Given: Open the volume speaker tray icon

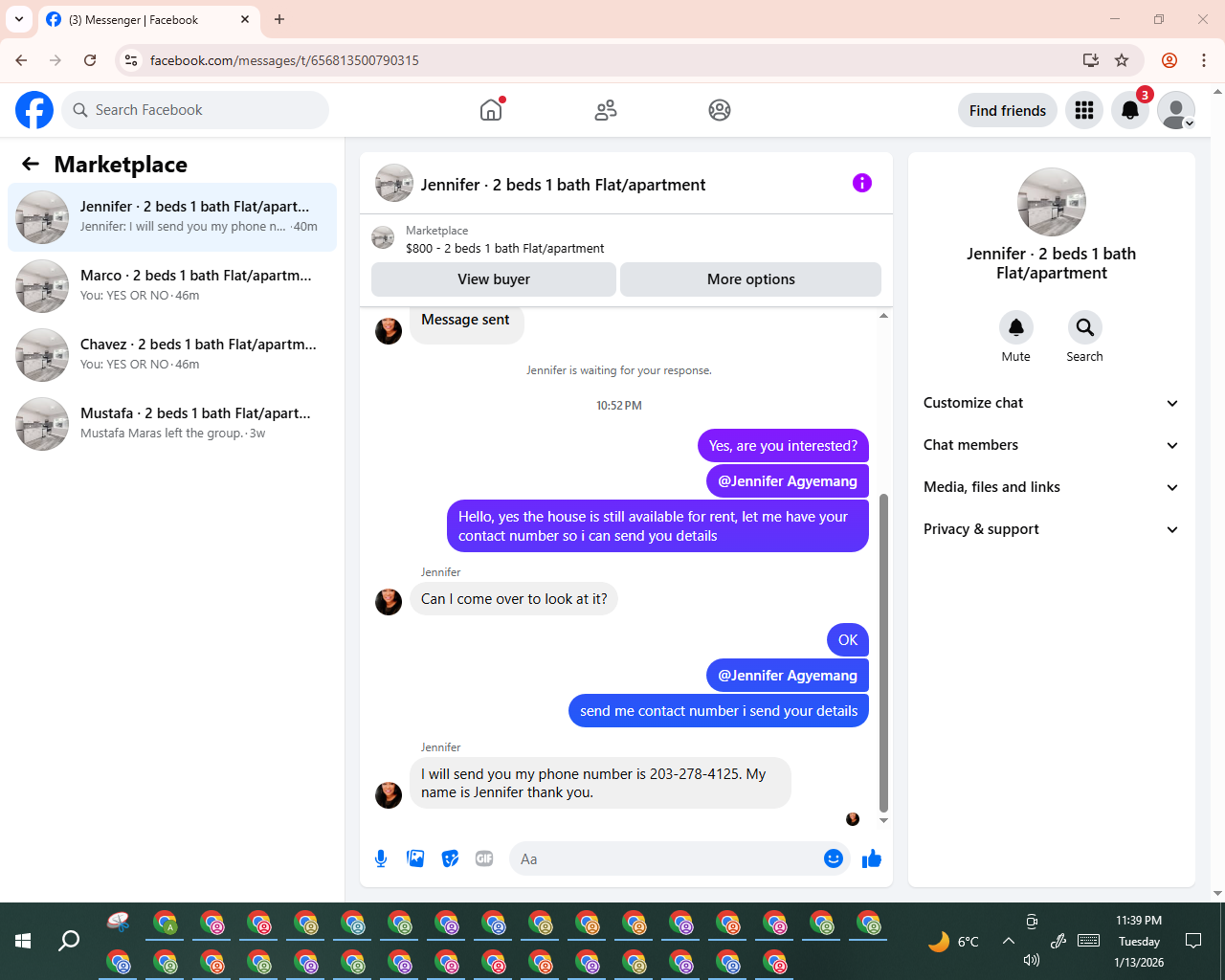Looking at the screenshot, I should coord(1031,960).
